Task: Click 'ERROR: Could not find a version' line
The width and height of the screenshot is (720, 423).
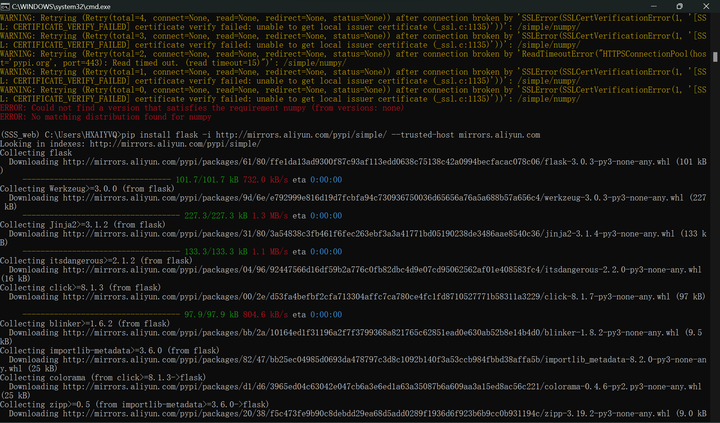Action: [x=202, y=108]
